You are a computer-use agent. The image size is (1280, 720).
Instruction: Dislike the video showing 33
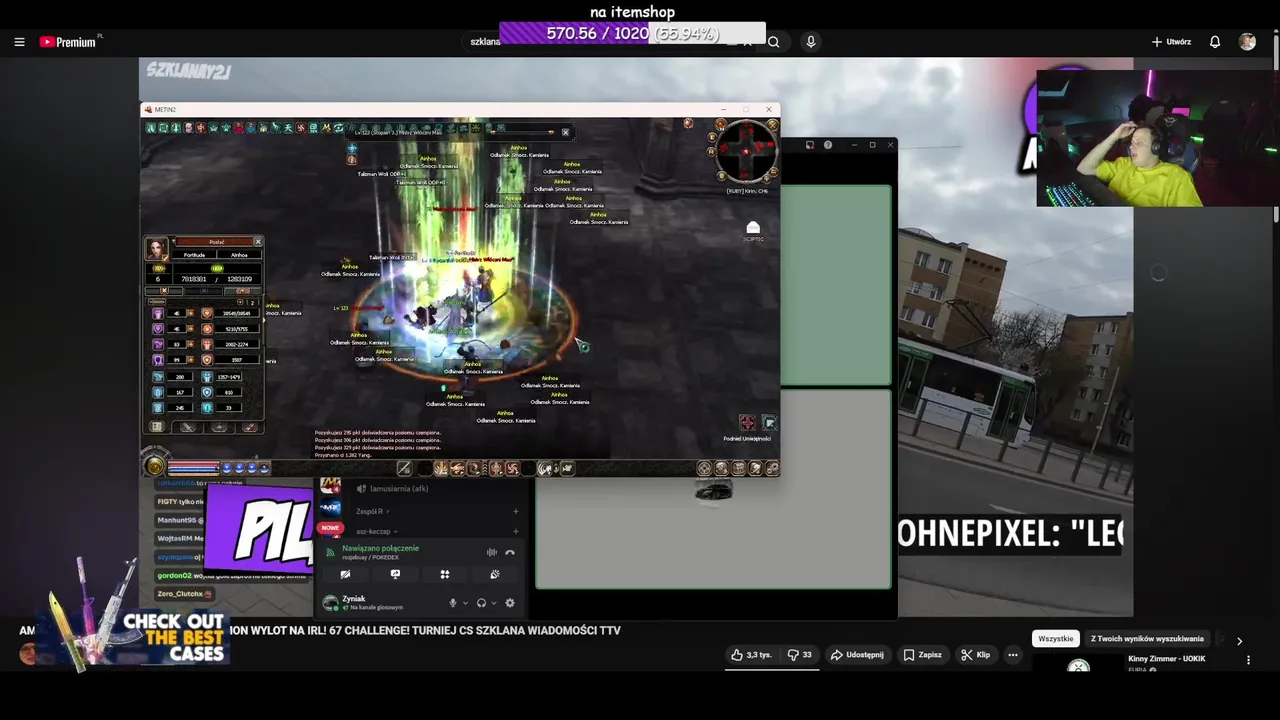[799, 655]
